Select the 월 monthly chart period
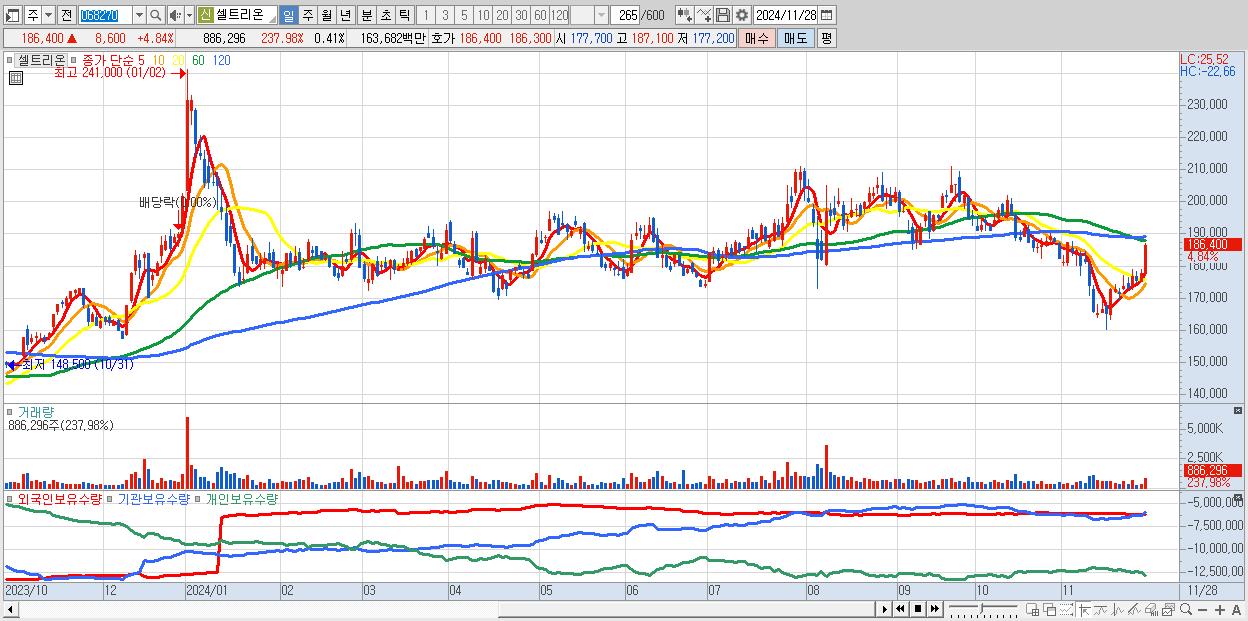The image size is (1248, 621). pyautogui.click(x=327, y=16)
